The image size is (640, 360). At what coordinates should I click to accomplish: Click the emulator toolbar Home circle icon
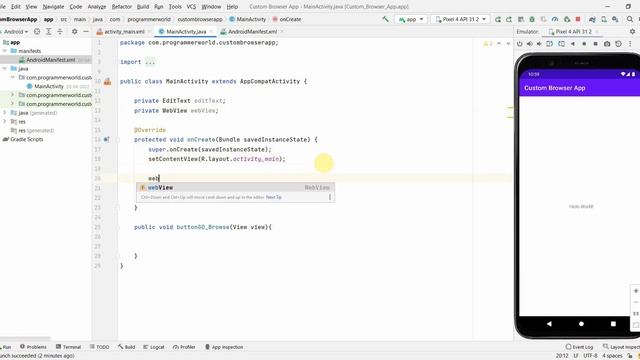[x=584, y=44]
